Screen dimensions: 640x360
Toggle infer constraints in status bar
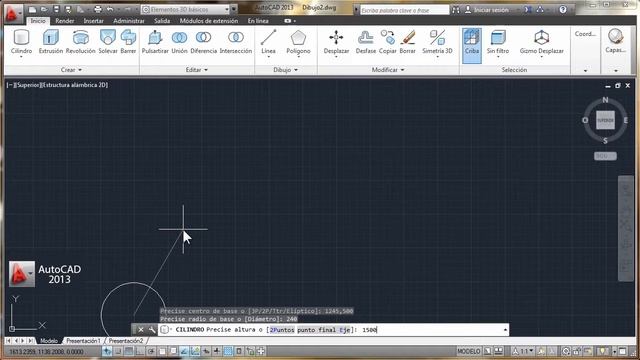[107, 351]
